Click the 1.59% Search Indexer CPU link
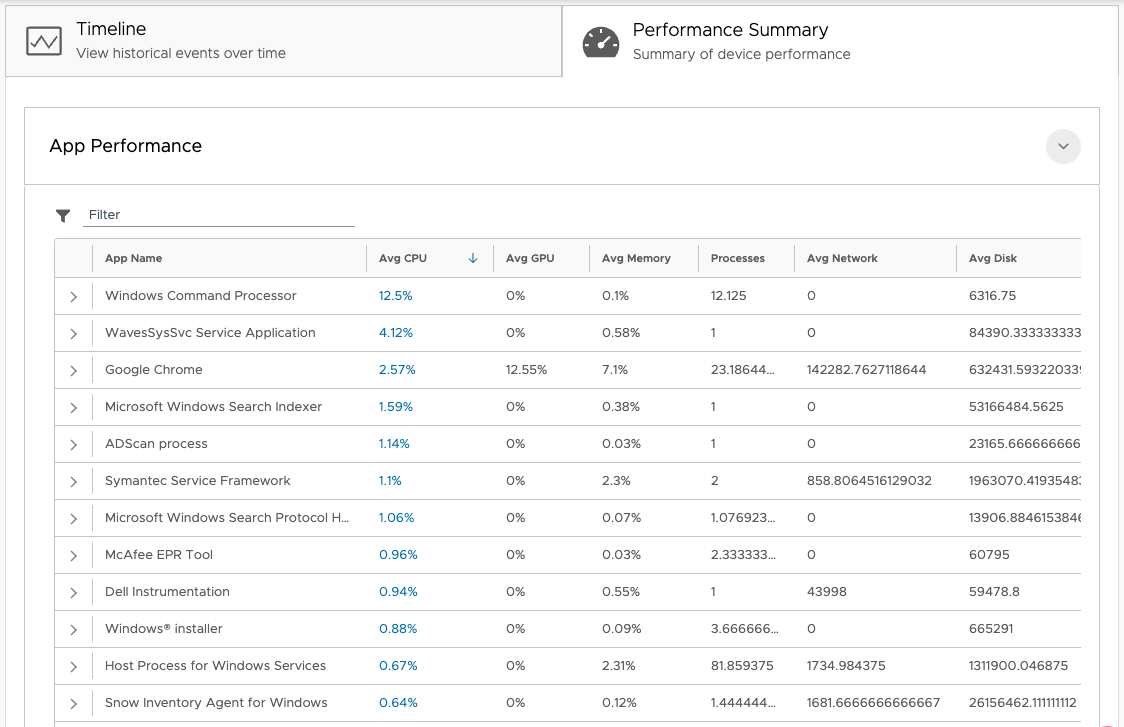Viewport: 1124px width, 727px height. (397, 407)
